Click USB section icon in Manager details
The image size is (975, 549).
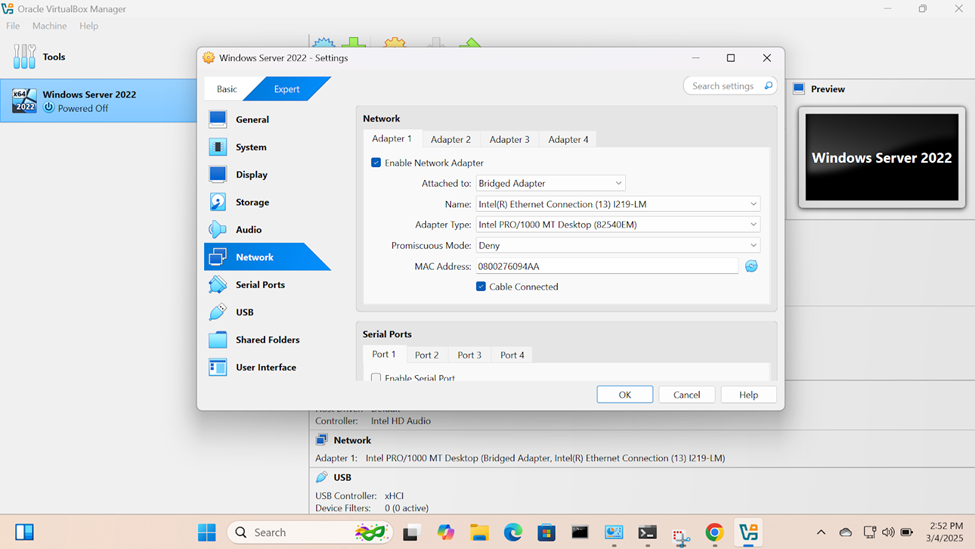pyautogui.click(x=321, y=477)
